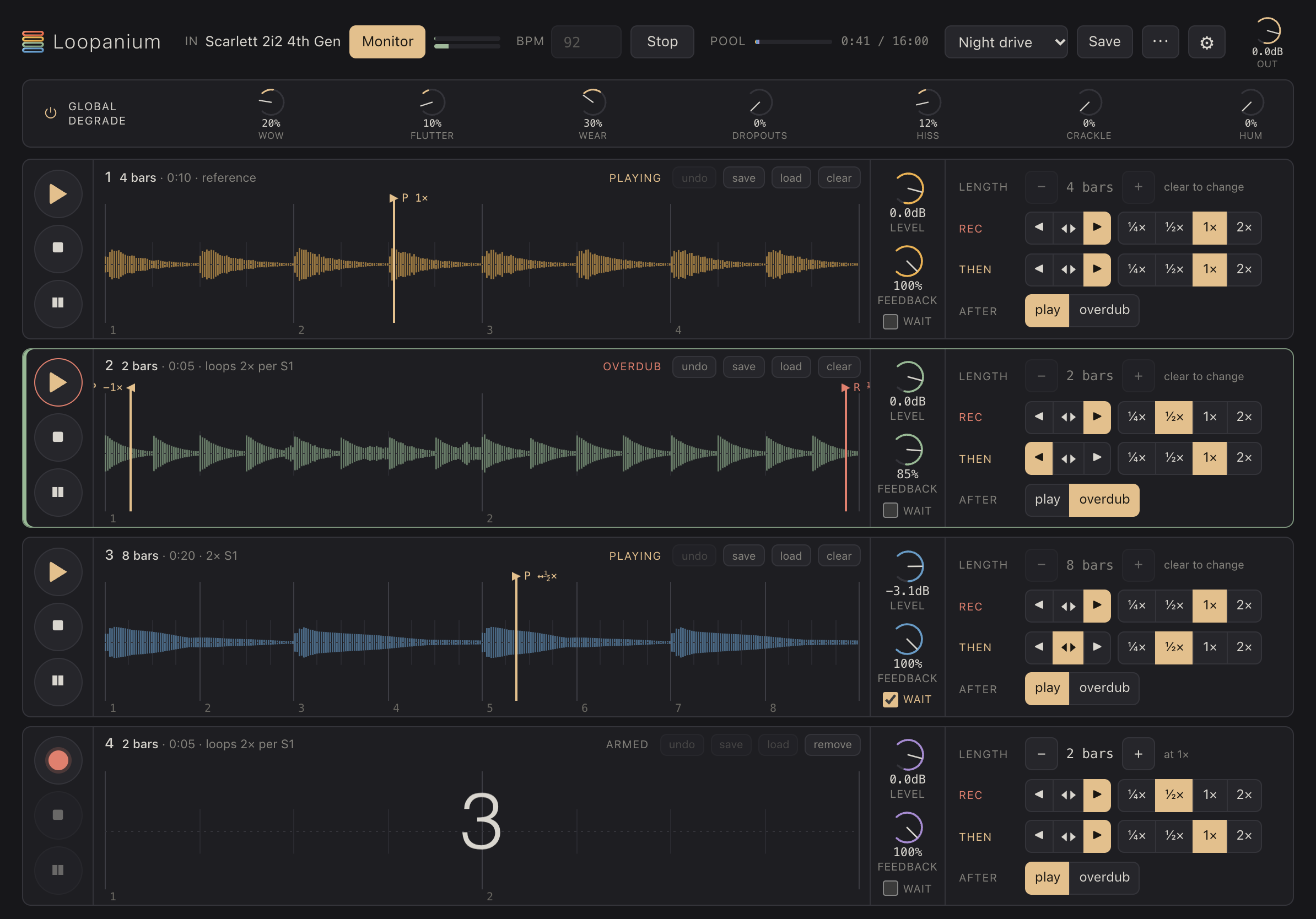Select reverse arrow in loop 3 THEN row
Screen dimensions: 1316x919
[x=1039, y=647]
